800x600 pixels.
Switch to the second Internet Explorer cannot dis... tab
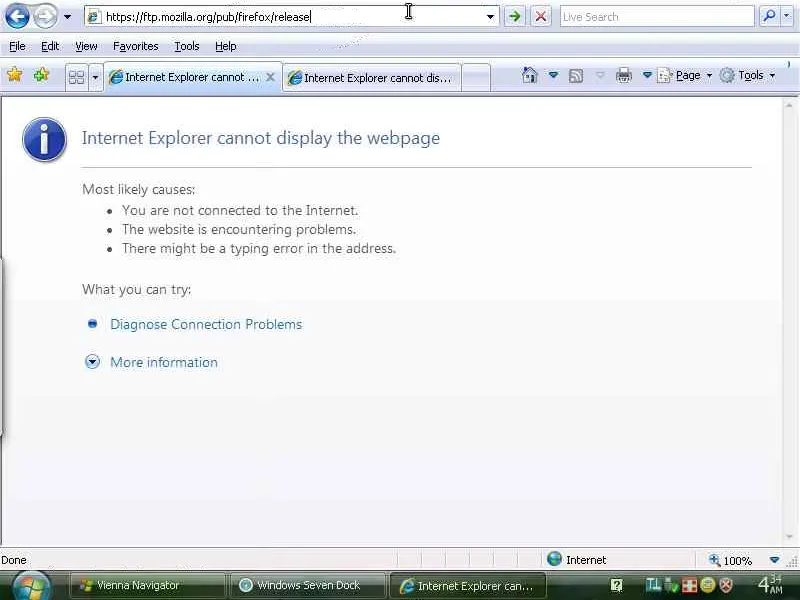(371, 78)
